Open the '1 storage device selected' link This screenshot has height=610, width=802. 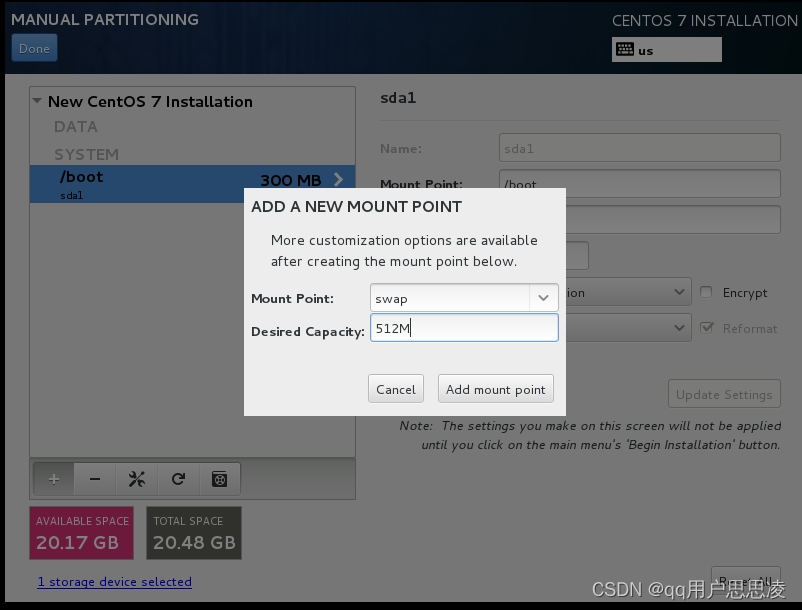114,582
